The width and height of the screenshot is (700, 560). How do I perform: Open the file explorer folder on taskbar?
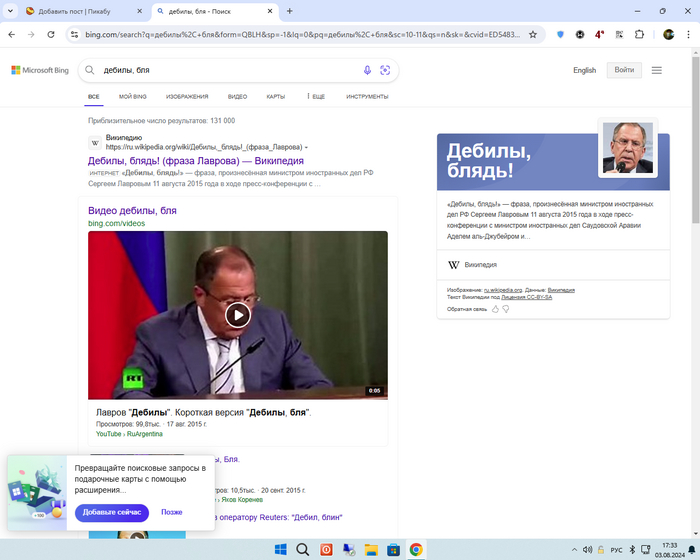point(371,550)
